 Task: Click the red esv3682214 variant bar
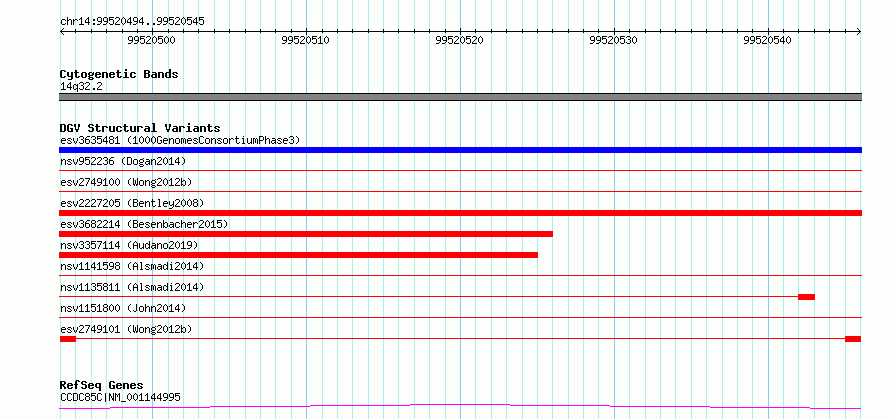306,234
